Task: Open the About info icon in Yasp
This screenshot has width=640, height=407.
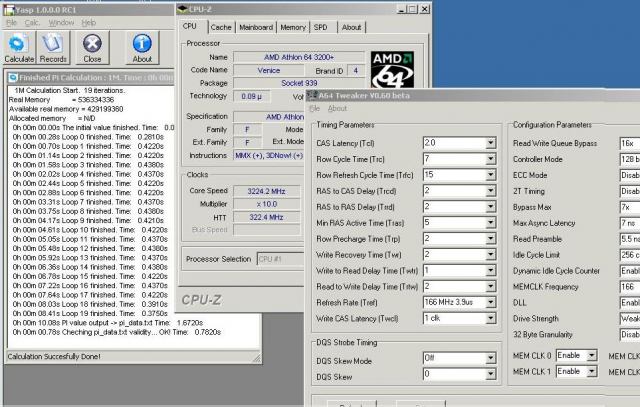Action: pos(142,48)
